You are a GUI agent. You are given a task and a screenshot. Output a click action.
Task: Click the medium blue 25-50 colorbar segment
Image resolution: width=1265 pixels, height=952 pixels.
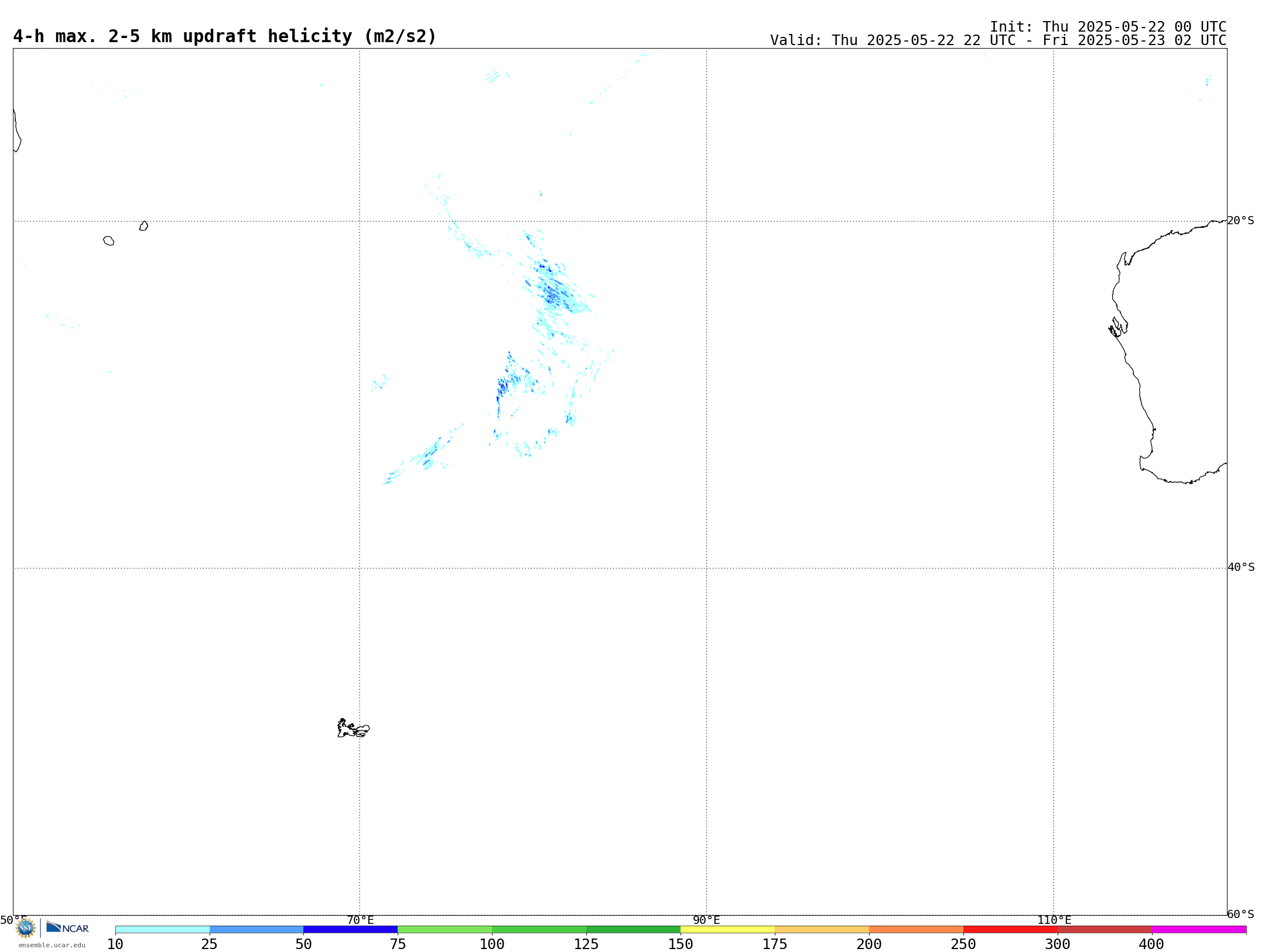pyautogui.click(x=257, y=929)
